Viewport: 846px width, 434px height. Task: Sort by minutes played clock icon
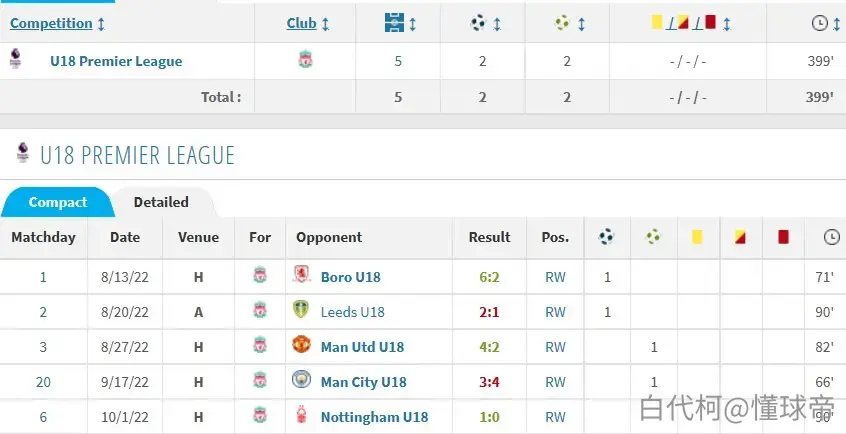(x=820, y=23)
